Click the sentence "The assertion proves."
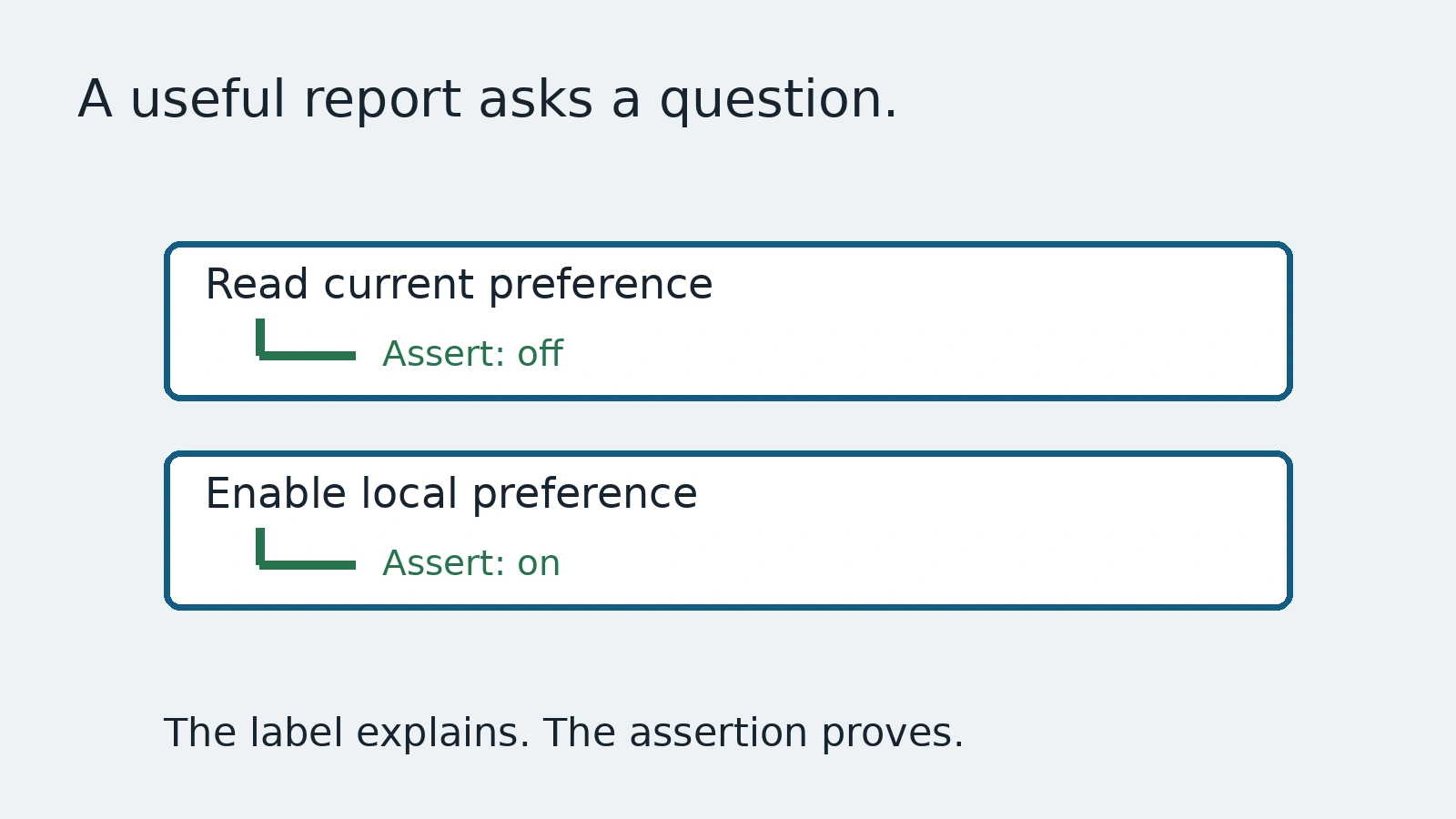The height and width of the screenshot is (819, 1456). 753,733
